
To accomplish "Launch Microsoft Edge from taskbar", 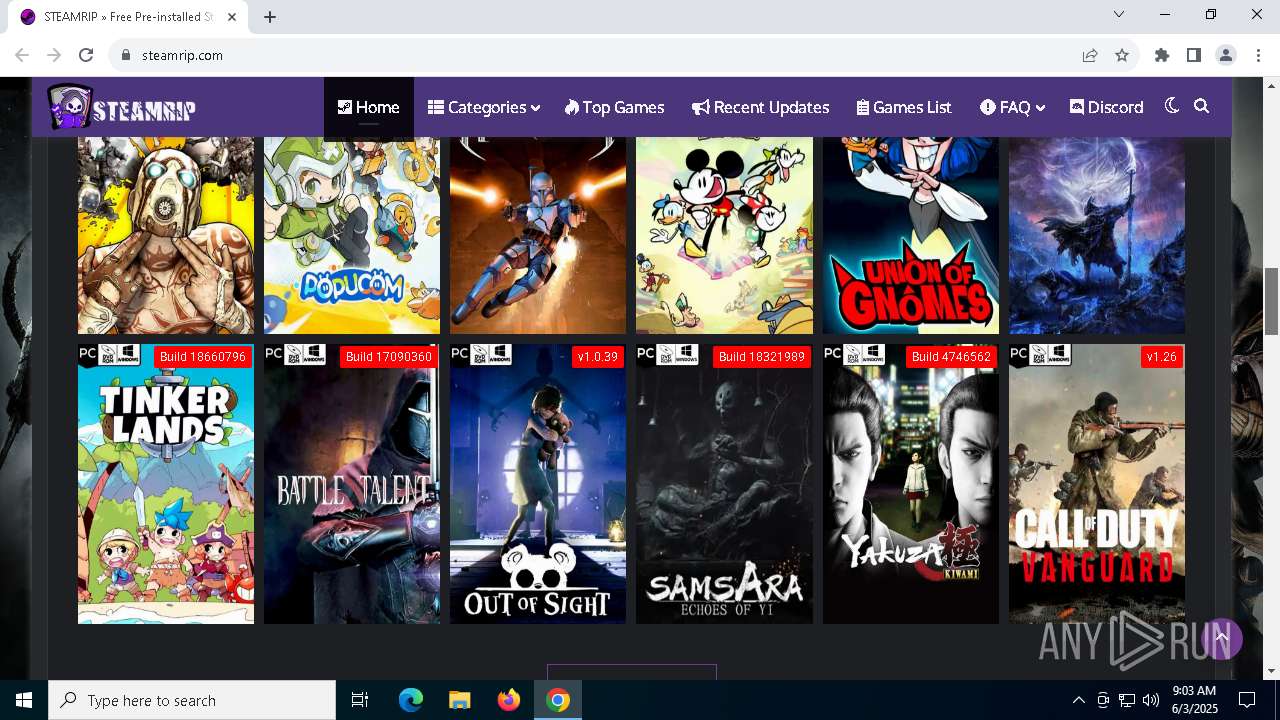I will pyautogui.click(x=411, y=700).
